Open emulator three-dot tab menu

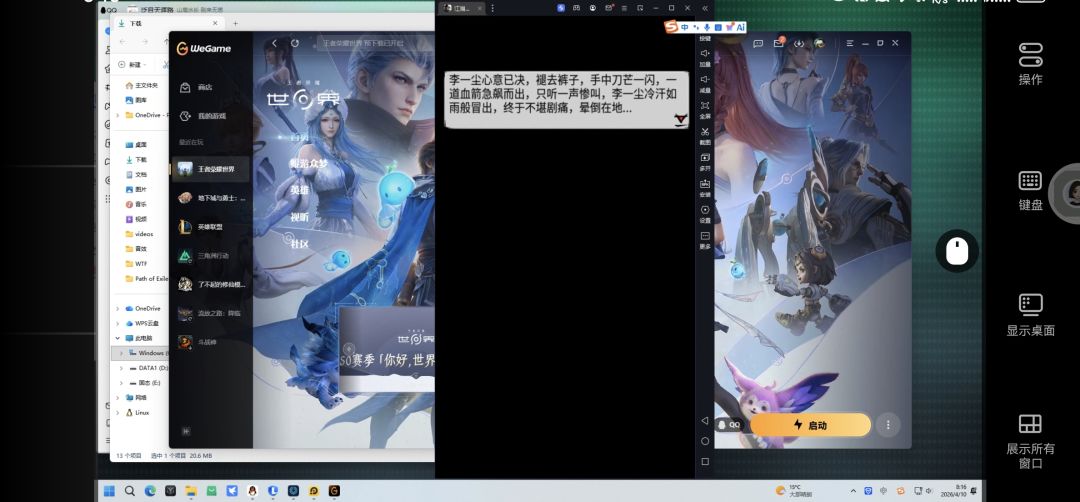(492, 8)
